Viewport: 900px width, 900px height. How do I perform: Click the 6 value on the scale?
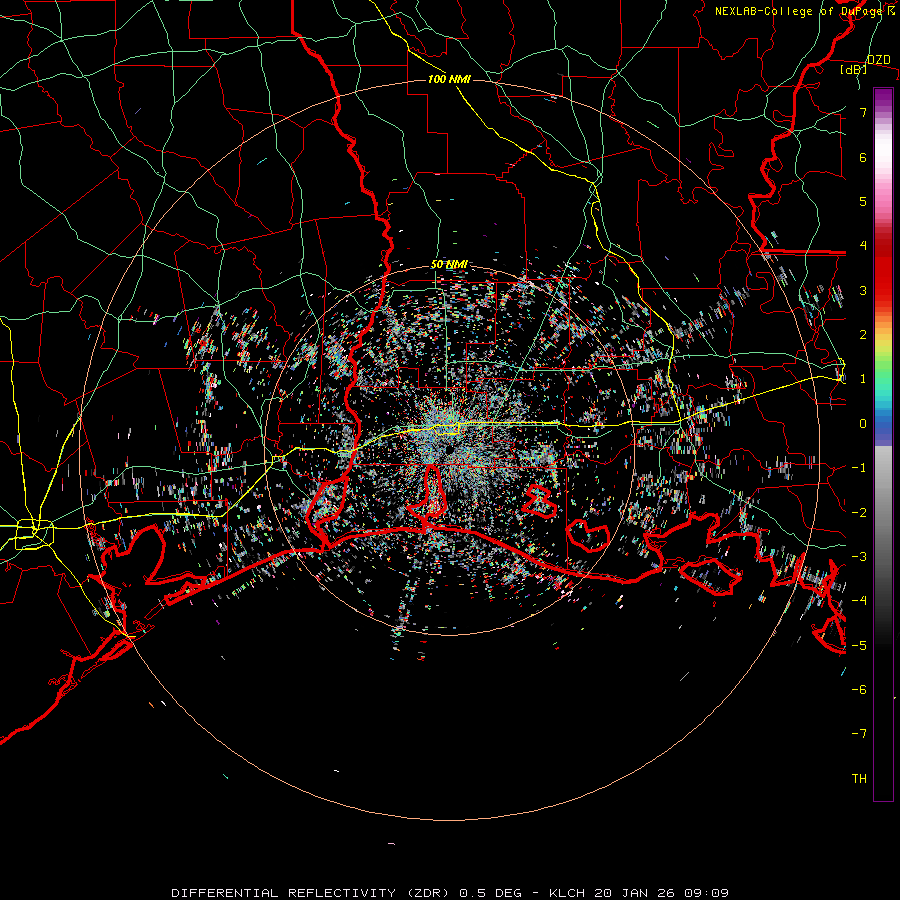pos(863,157)
